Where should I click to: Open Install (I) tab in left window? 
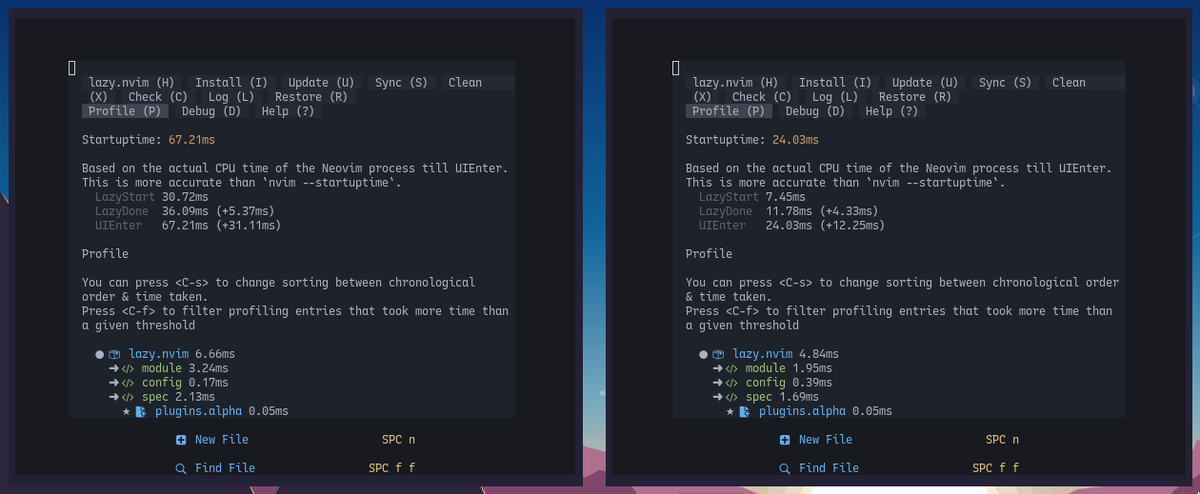pyautogui.click(x=231, y=83)
